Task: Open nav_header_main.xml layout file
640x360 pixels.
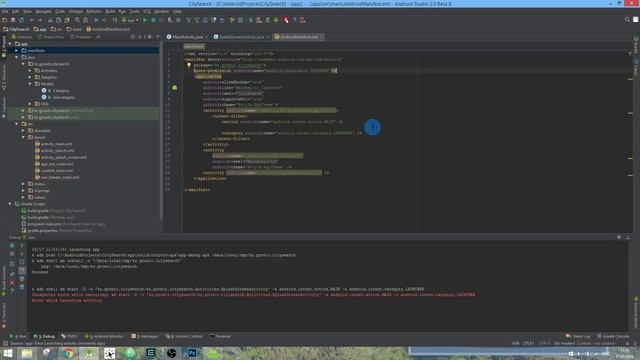Action: coord(57,177)
